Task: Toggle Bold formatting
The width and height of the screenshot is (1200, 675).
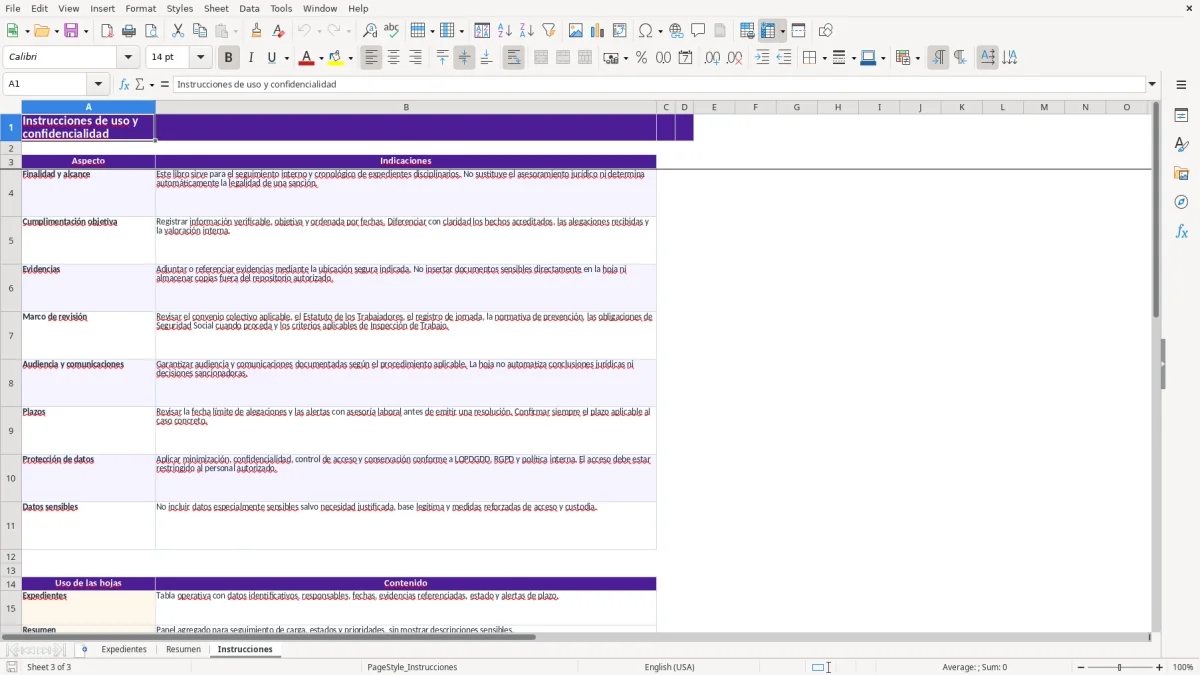Action: point(228,58)
